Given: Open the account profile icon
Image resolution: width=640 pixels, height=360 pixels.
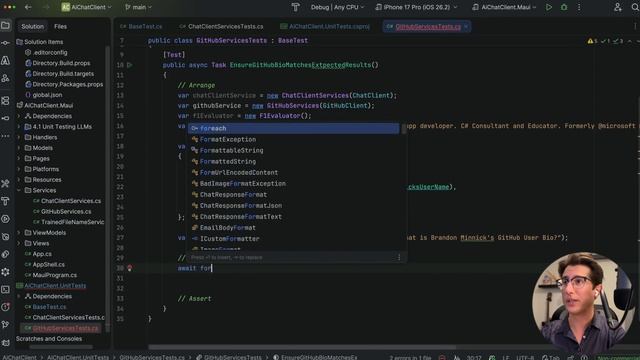Looking at the screenshot, I should coord(618,7).
